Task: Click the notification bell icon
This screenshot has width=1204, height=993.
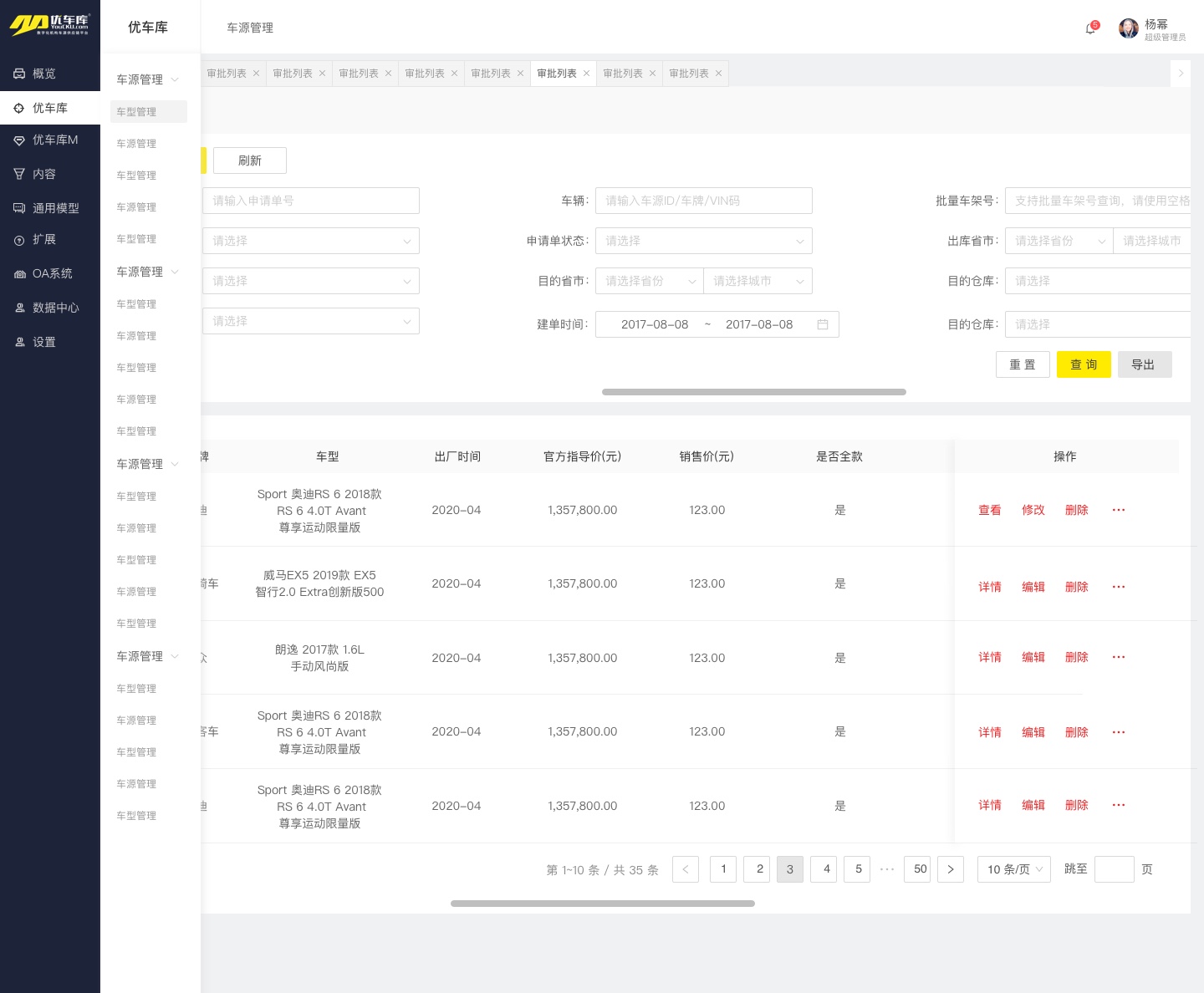Action: pos(1090,29)
